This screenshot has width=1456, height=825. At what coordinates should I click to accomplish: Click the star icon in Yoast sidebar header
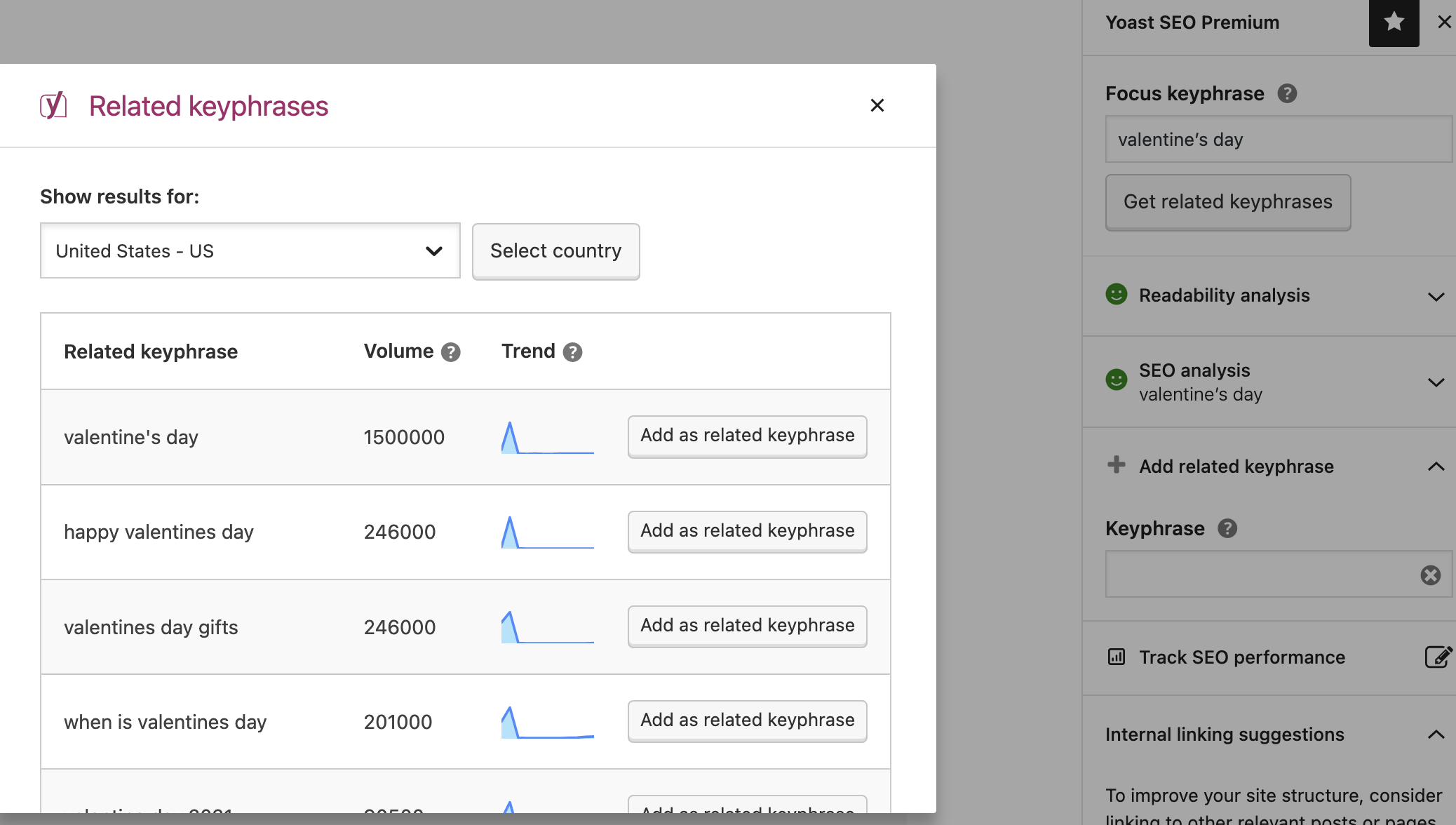tap(1394, 22)
